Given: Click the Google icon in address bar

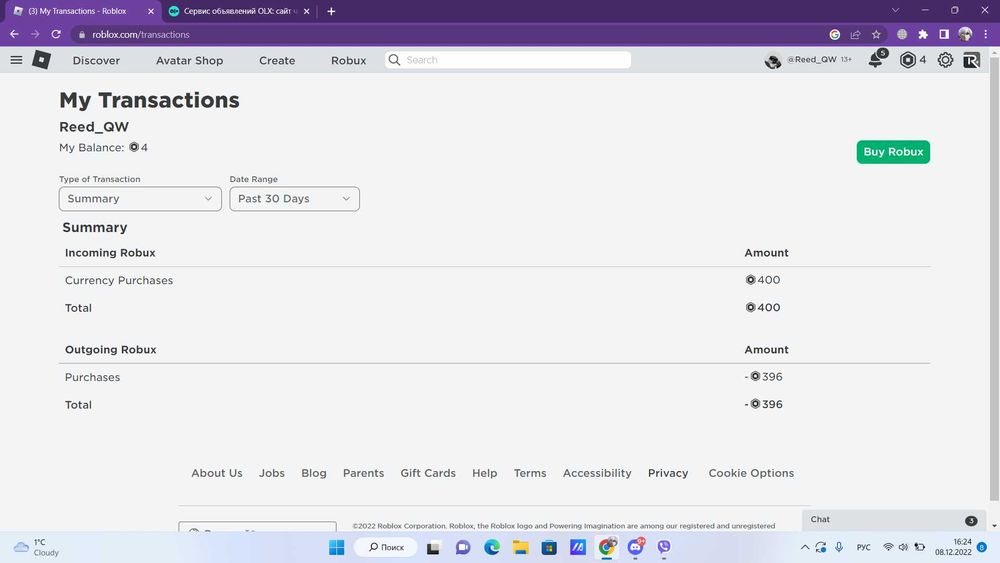Looking at the screenshot, I should (834, 34).
